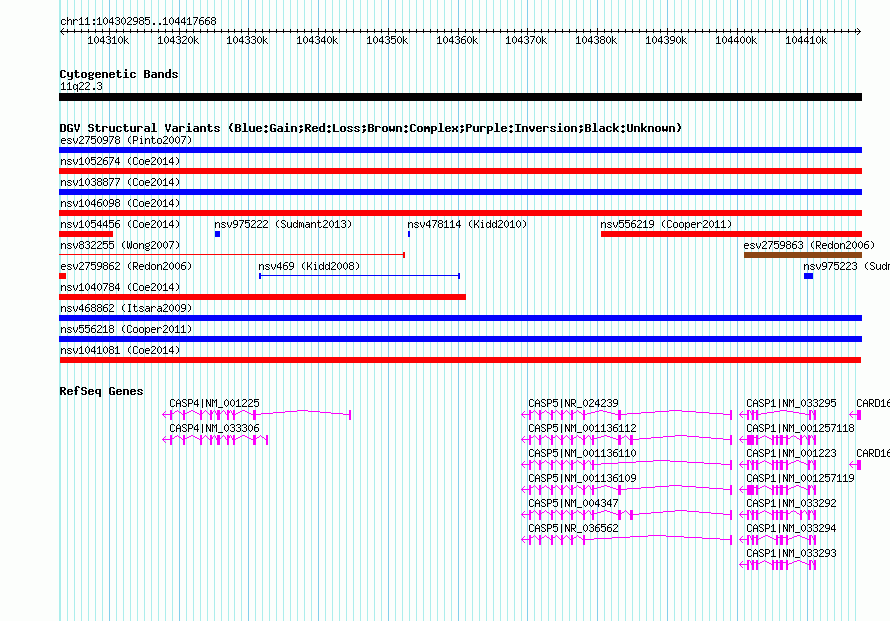
Task: Select the nsv1041081 (Coe2014) variant label
Action: pyautogui.click(x=120, y=350)
